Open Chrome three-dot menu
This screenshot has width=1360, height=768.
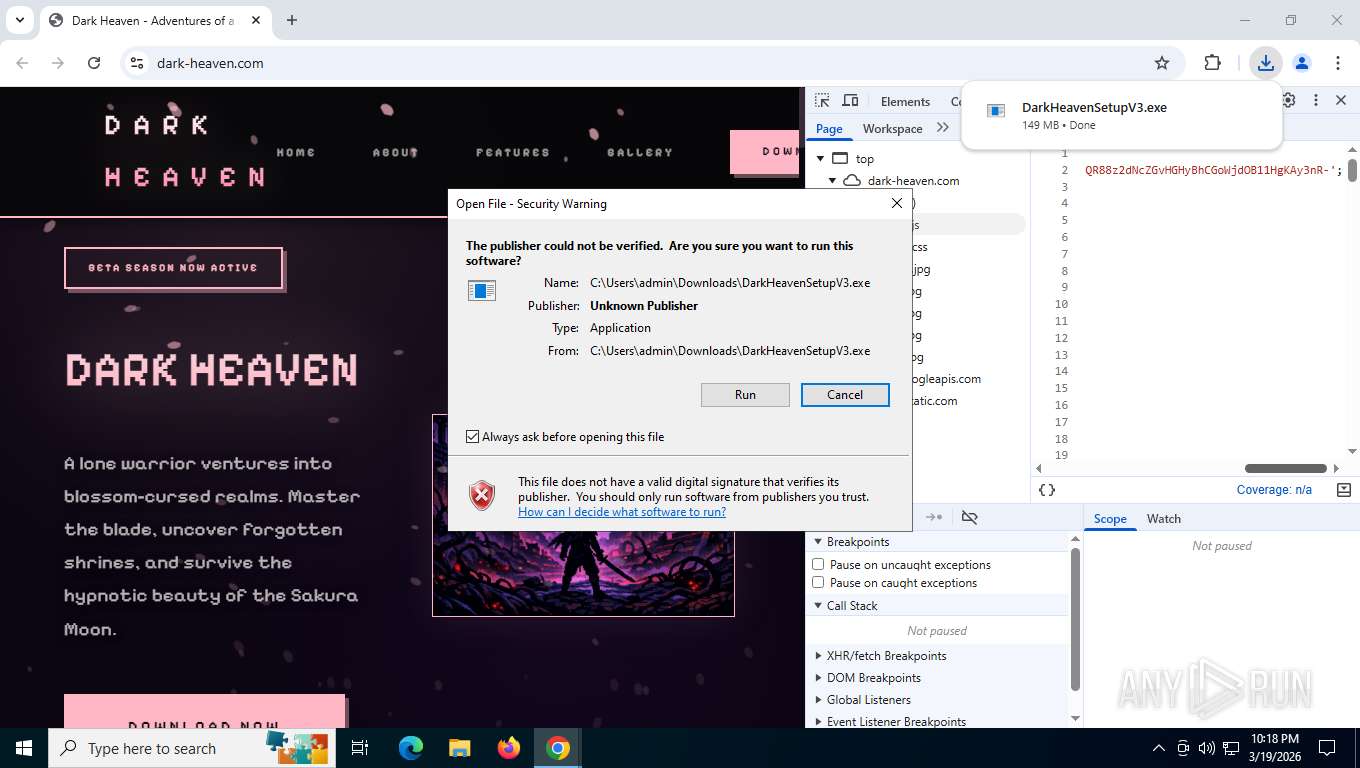point(1338,63)
